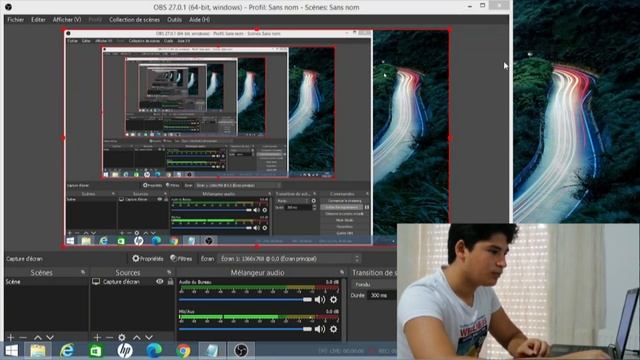This screenshot has width=640, height=360.
Task: Launch Internet Explorer from taskbar
Action: click(67, 351)
